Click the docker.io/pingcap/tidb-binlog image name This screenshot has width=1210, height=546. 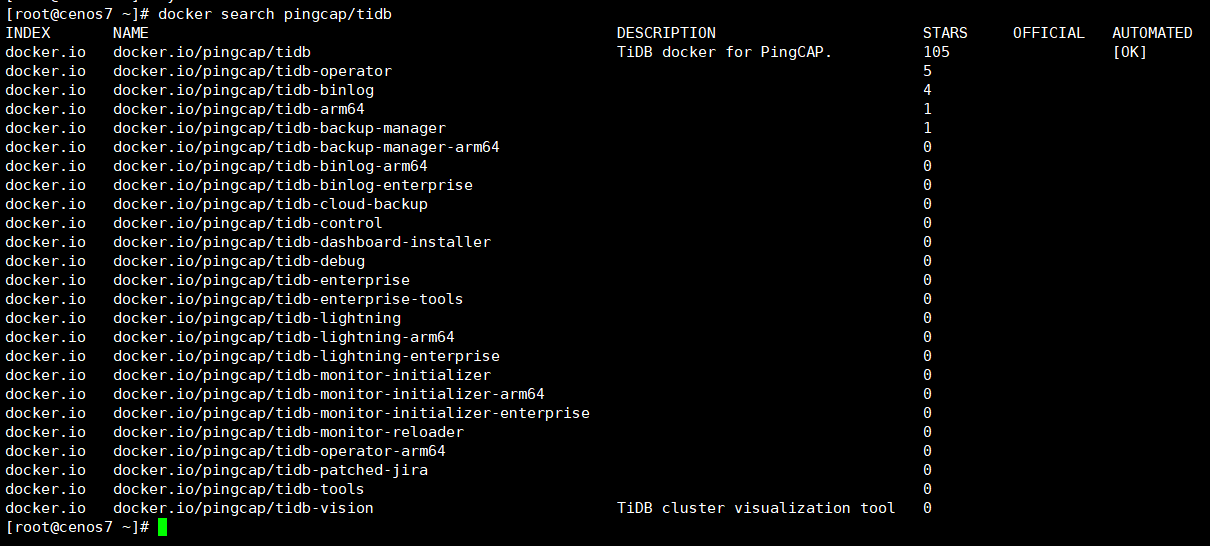point(243,90)
